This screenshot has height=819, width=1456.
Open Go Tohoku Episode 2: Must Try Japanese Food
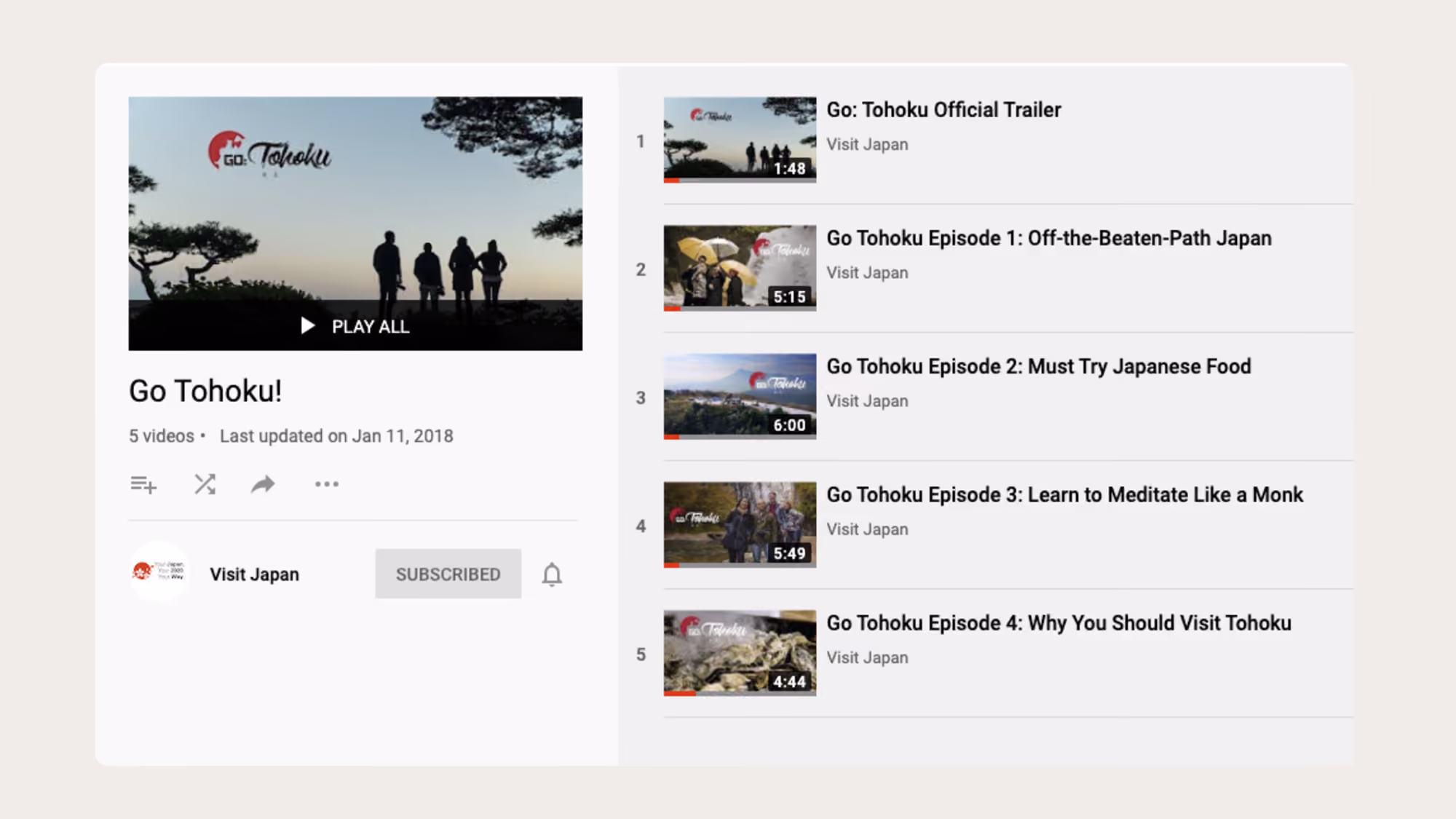(x=1039, y=366)
